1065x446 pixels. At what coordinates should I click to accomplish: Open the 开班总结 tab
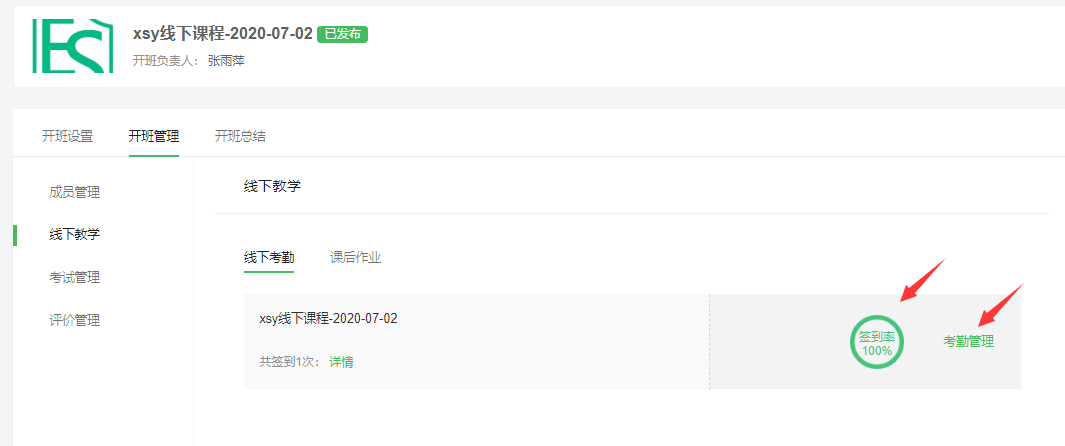coord(240,136)
